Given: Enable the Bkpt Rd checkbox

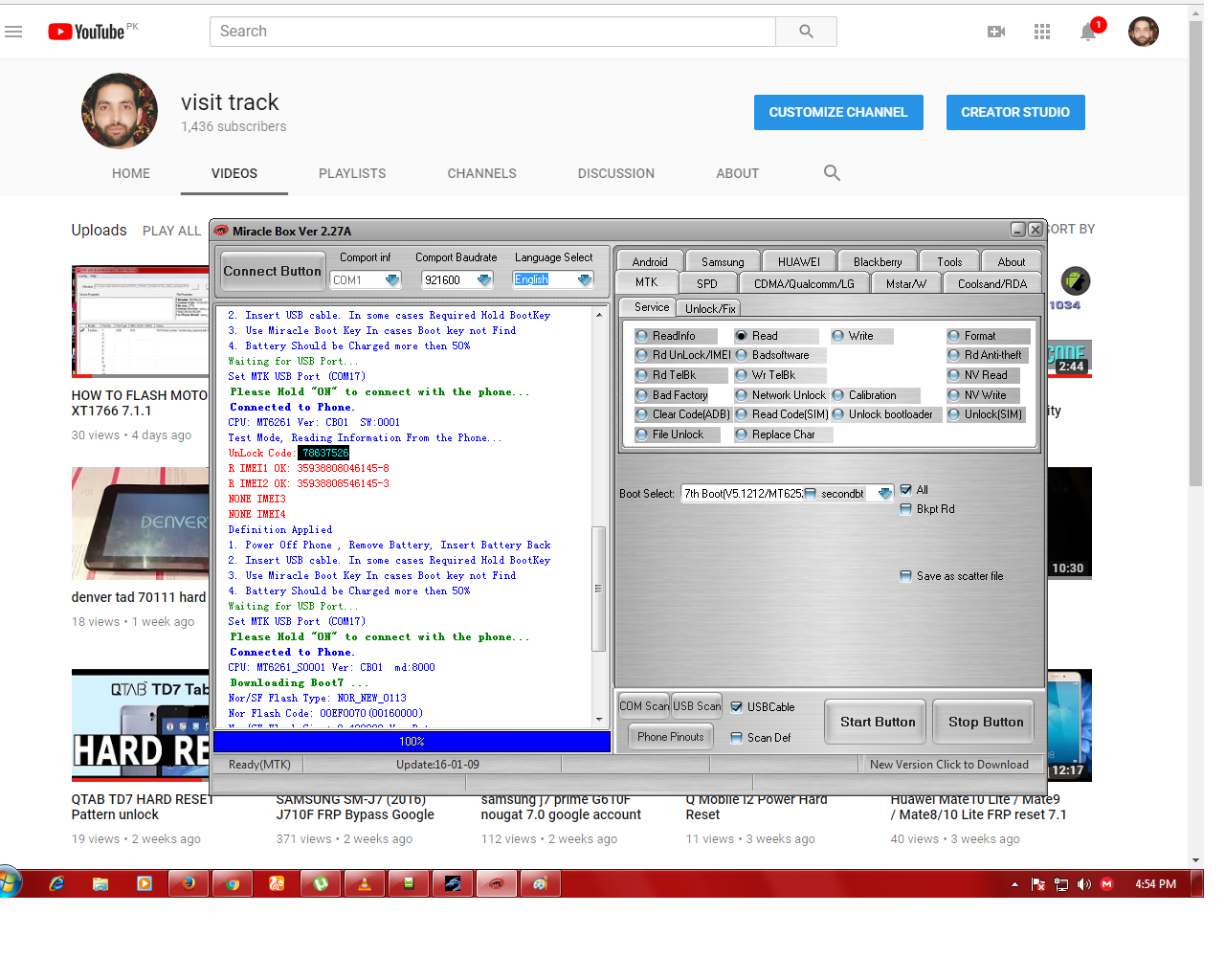Looking at the screenshot, I should click(x=905, y=509).
